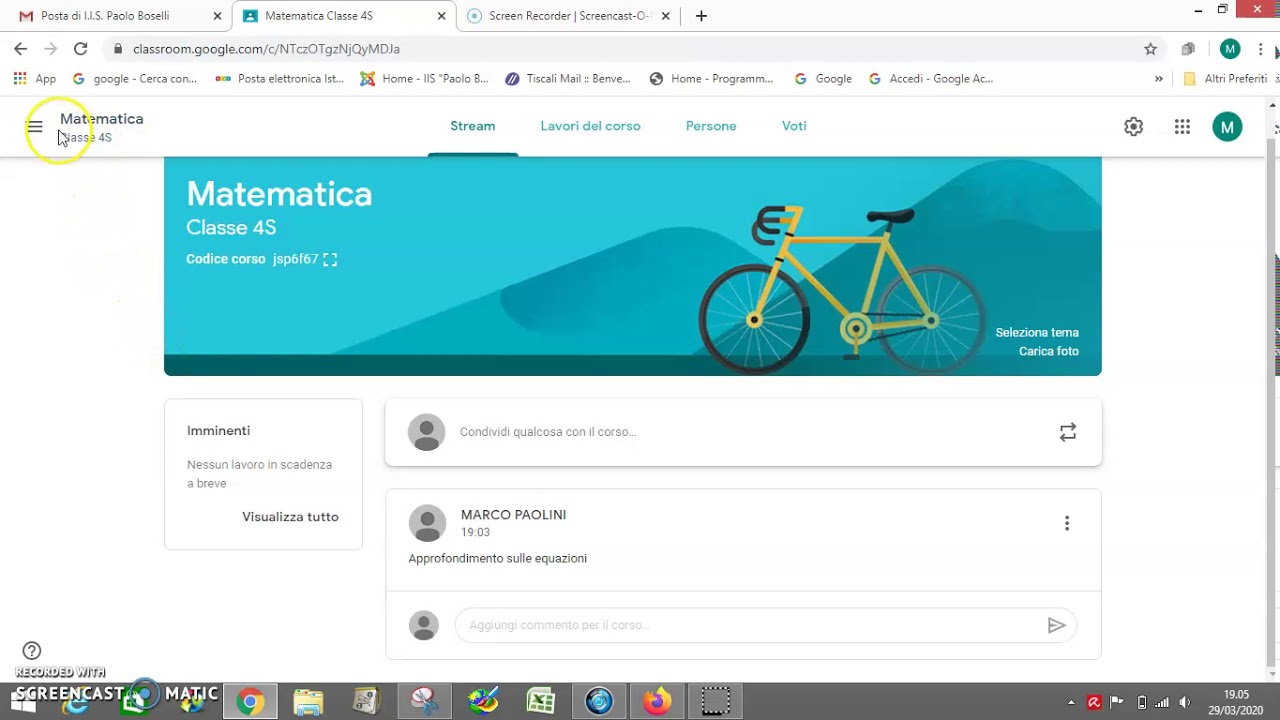Open course settings gear icon
Screen dimensions: 1280x720
pos(1133,127)
